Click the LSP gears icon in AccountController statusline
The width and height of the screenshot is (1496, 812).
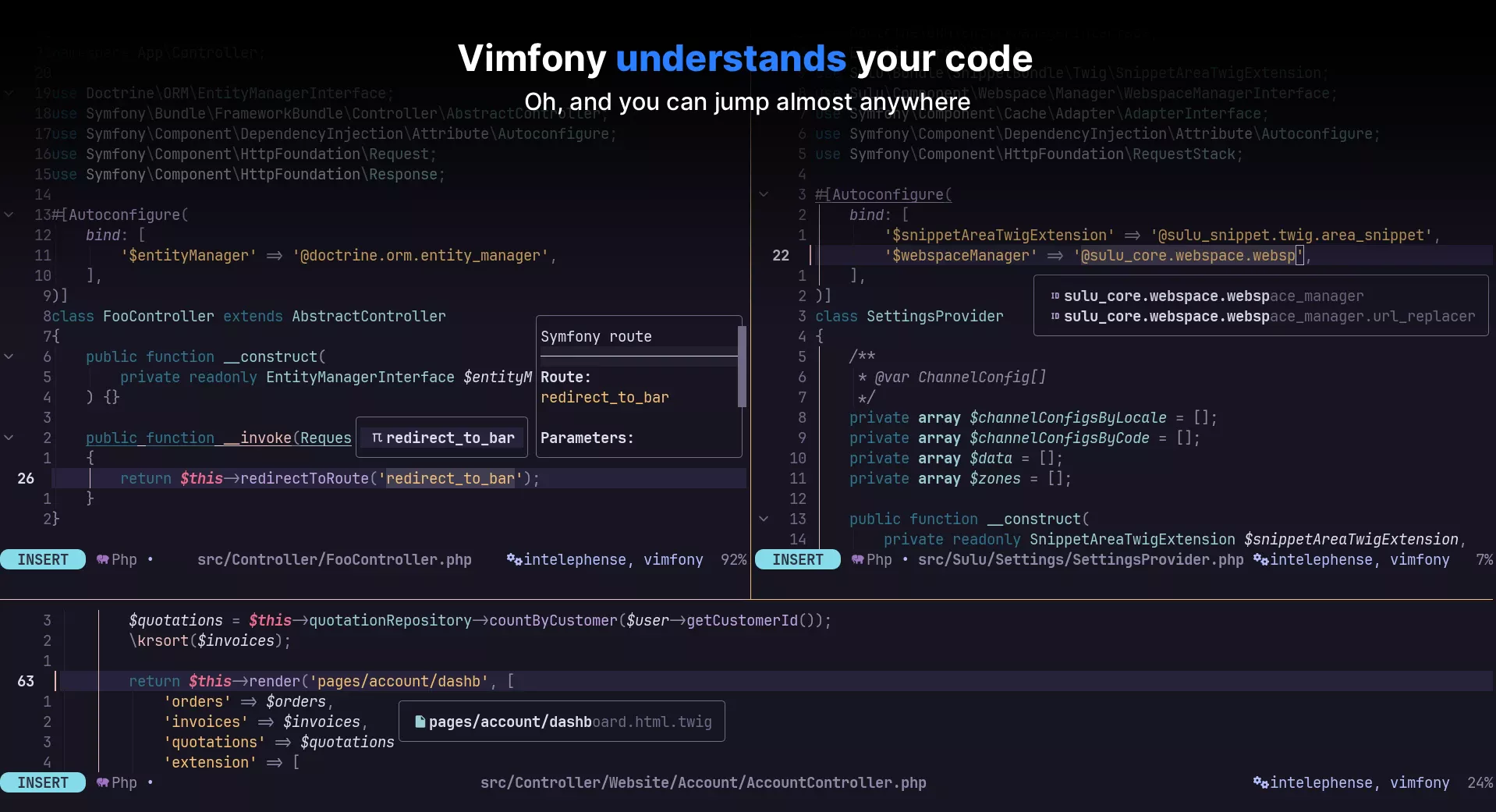tap(1260, 782)
